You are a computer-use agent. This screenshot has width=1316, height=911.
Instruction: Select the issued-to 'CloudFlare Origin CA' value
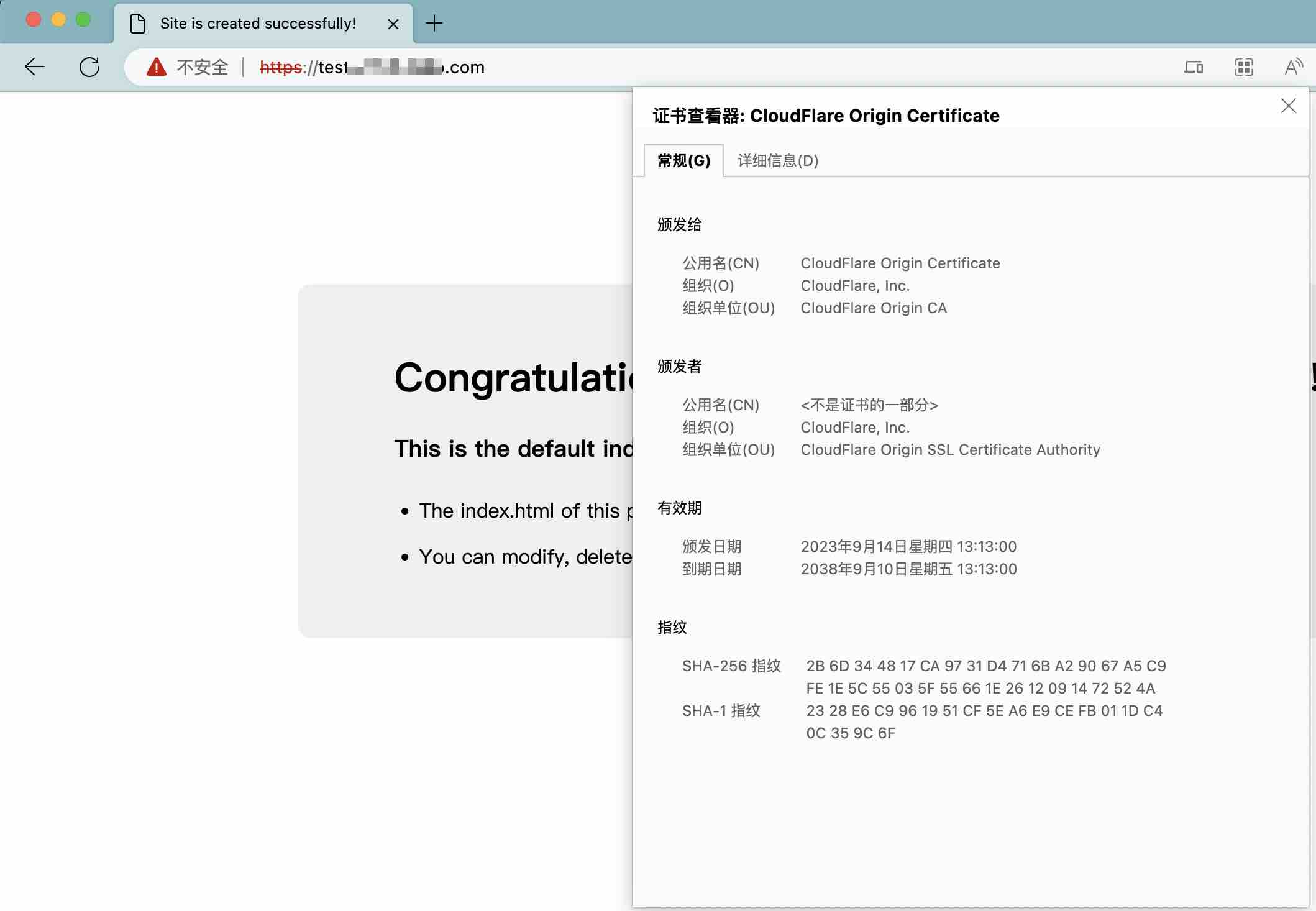coord(874,308)
